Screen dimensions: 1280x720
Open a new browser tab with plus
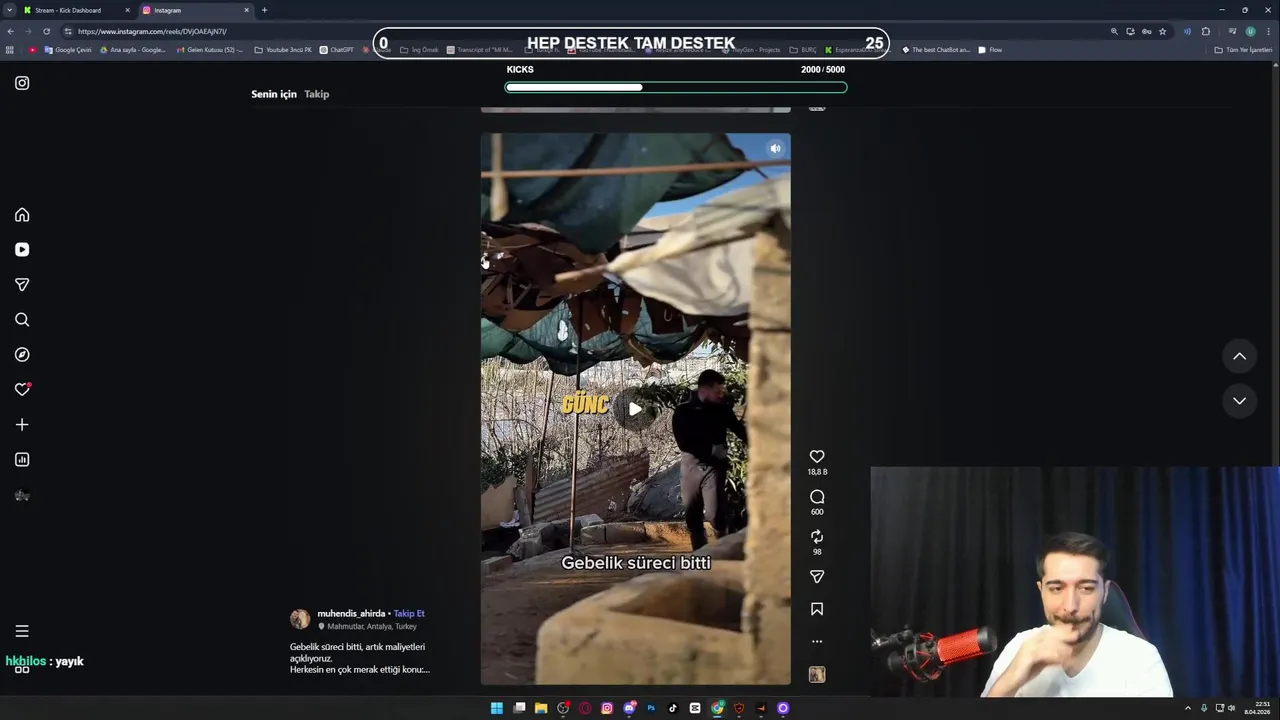pos(264,10)
